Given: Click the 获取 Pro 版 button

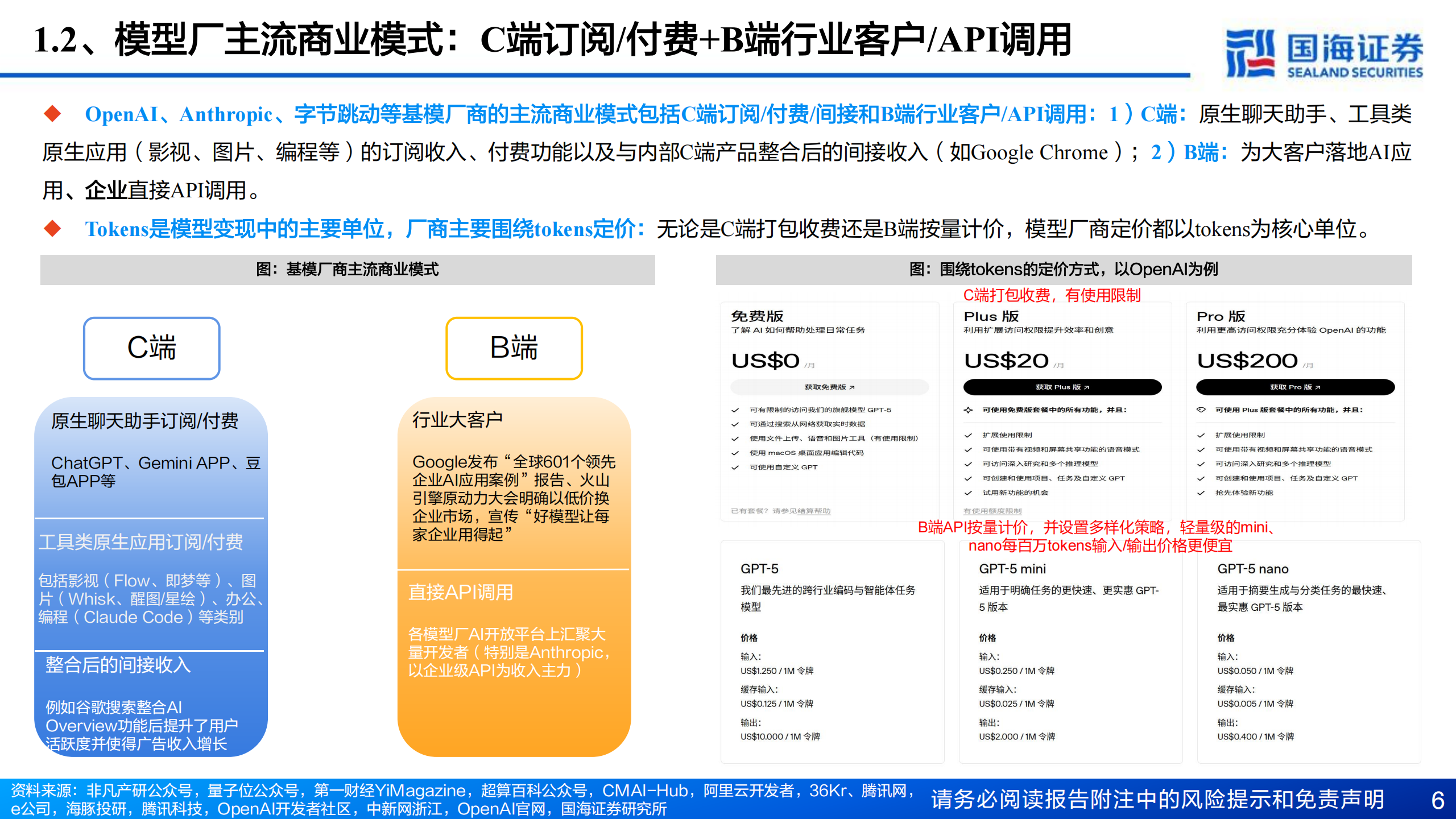Looking at the screenshot, I should coord(1295,387).
